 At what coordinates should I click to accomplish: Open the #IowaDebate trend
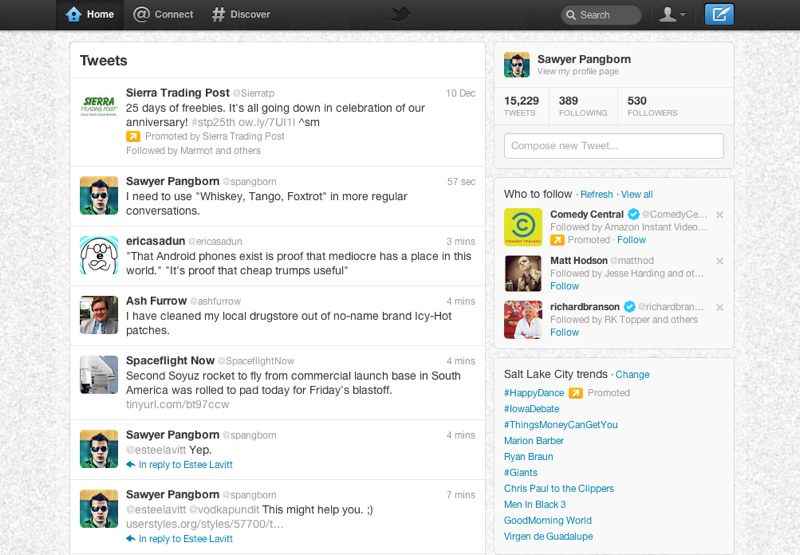532,409
